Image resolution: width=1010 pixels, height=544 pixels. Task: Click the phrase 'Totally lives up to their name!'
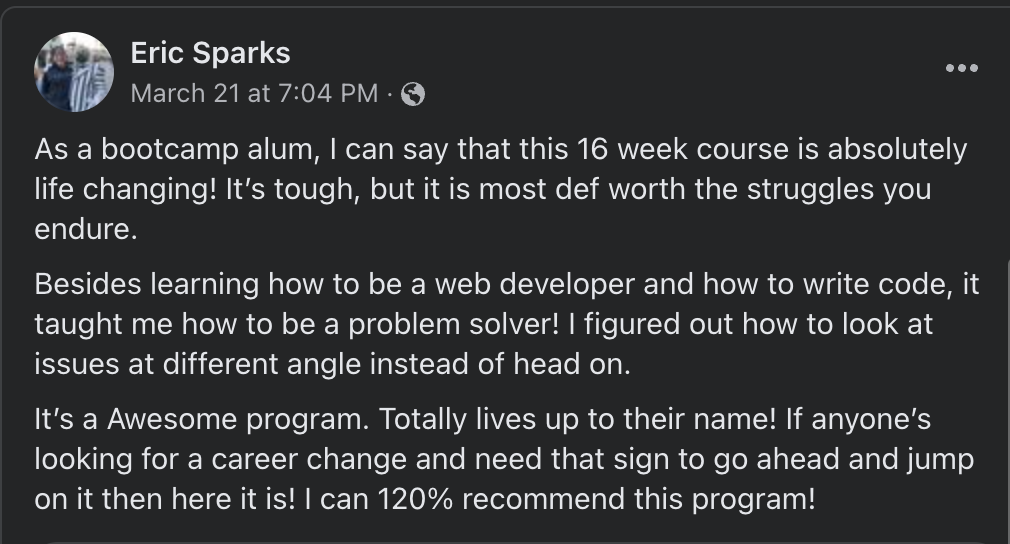[x=578, y=420]
